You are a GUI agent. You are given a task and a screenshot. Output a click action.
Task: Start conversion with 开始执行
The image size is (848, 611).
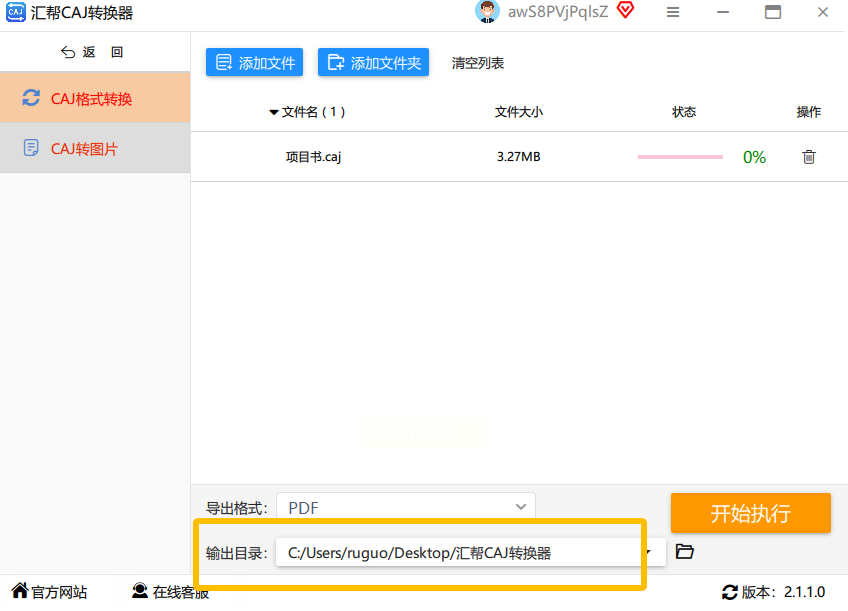pos(751,513)
